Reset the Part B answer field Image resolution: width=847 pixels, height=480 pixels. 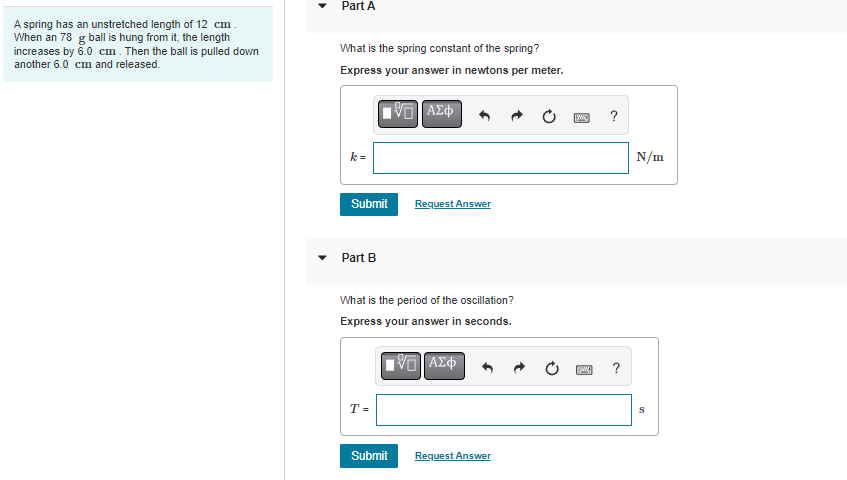(552, 368)
